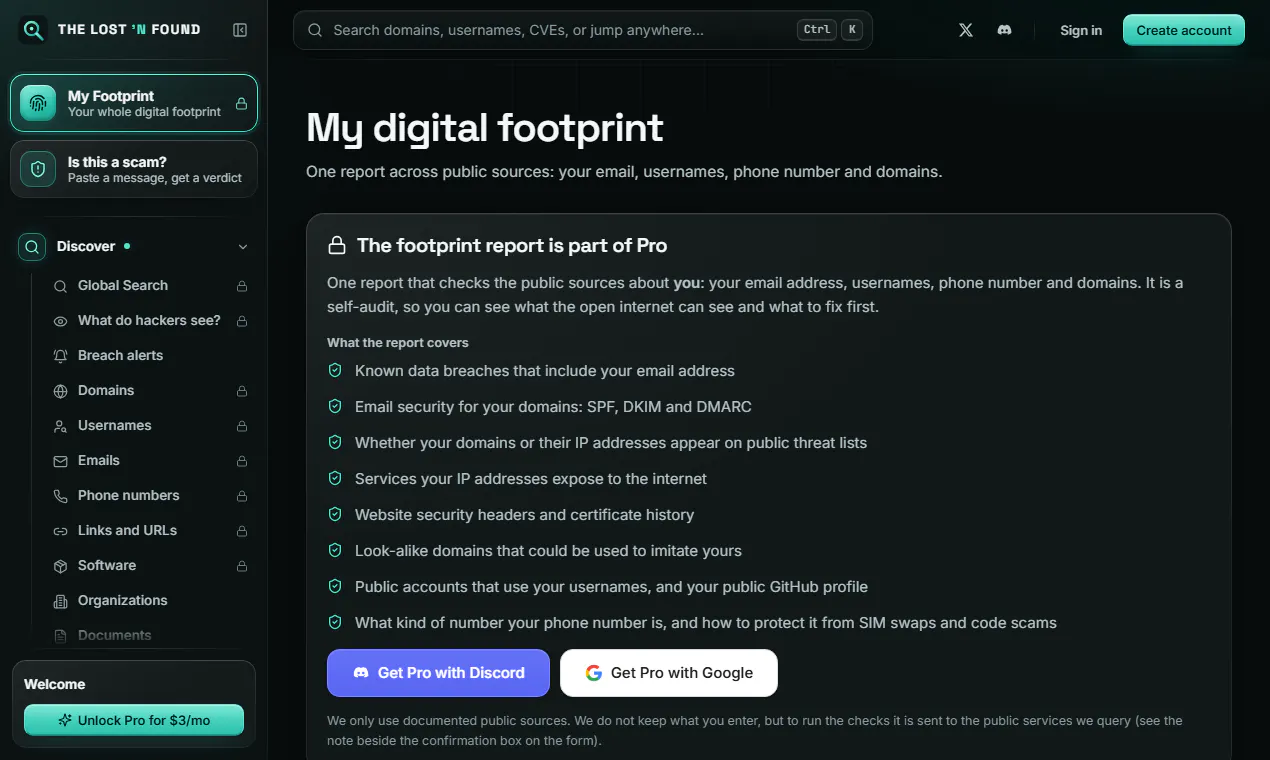Screen dimensions: 1270x760
Task: Click the Sign in link
Action: click(1081, 30)
